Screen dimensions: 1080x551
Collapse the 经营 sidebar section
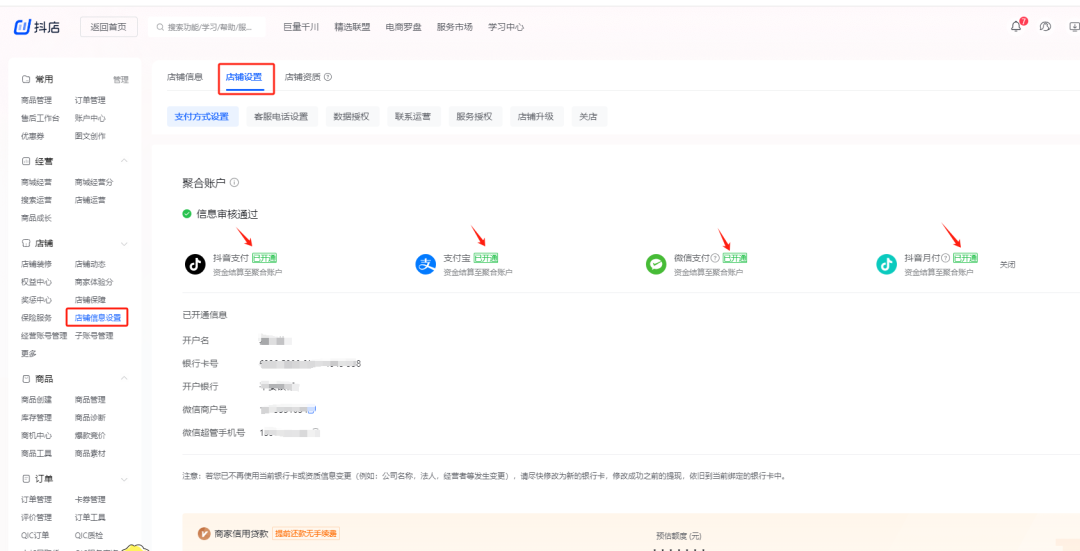(124, 161)
